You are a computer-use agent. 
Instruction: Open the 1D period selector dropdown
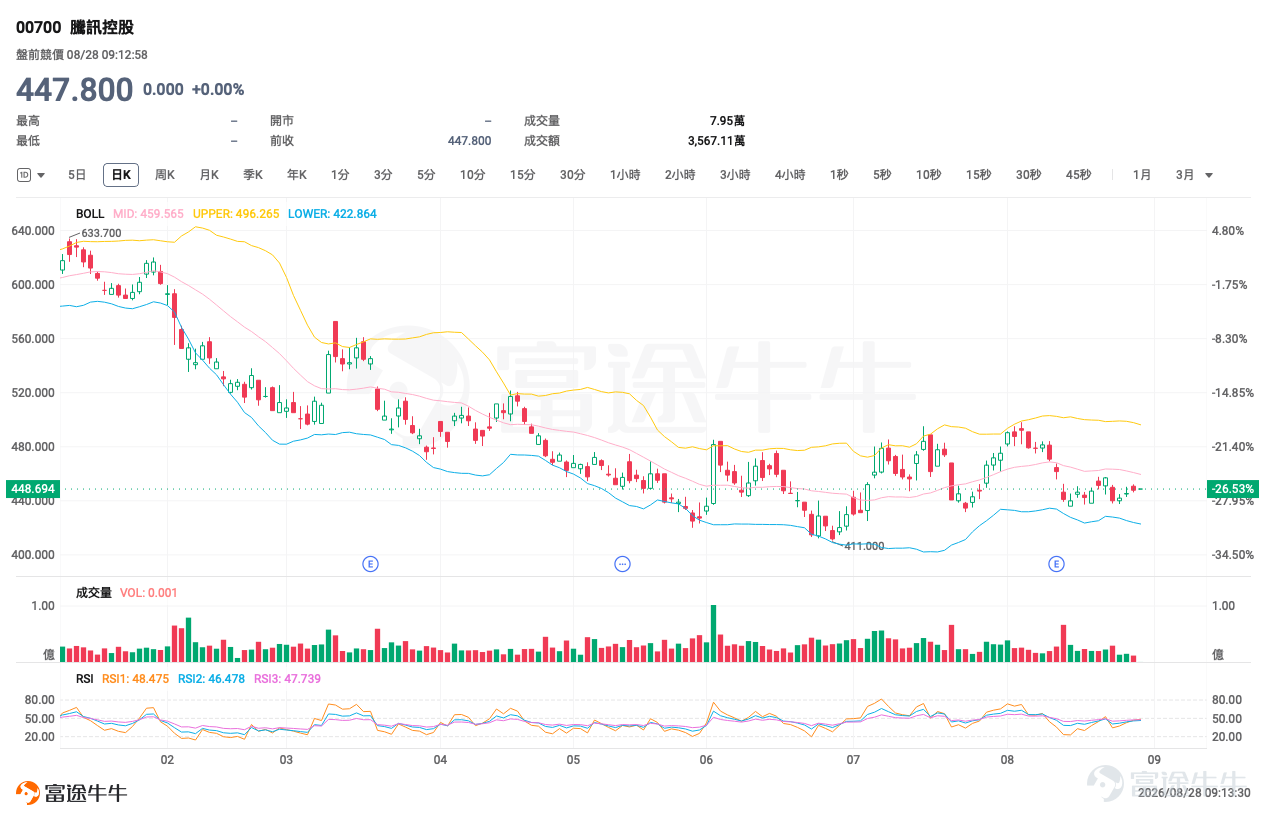tap(31, 175)
